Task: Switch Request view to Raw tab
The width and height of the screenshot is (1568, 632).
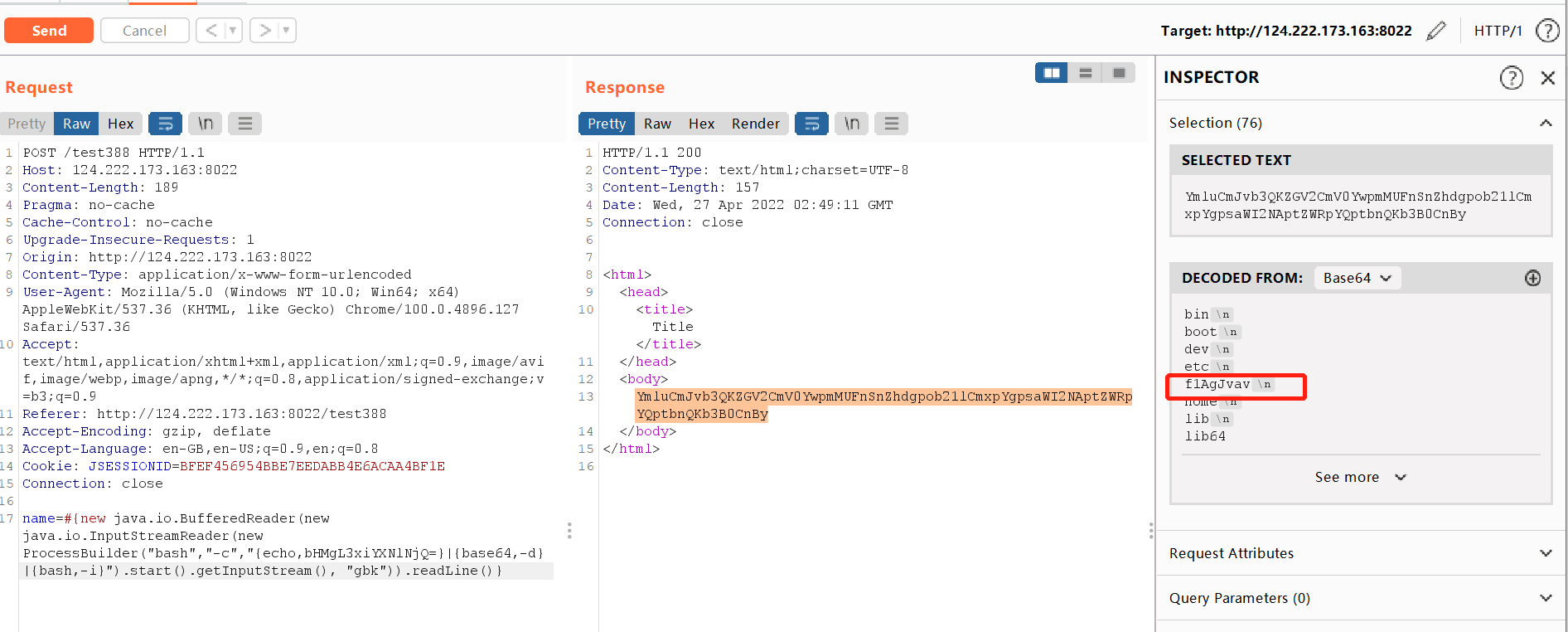Action: (76, 124)
